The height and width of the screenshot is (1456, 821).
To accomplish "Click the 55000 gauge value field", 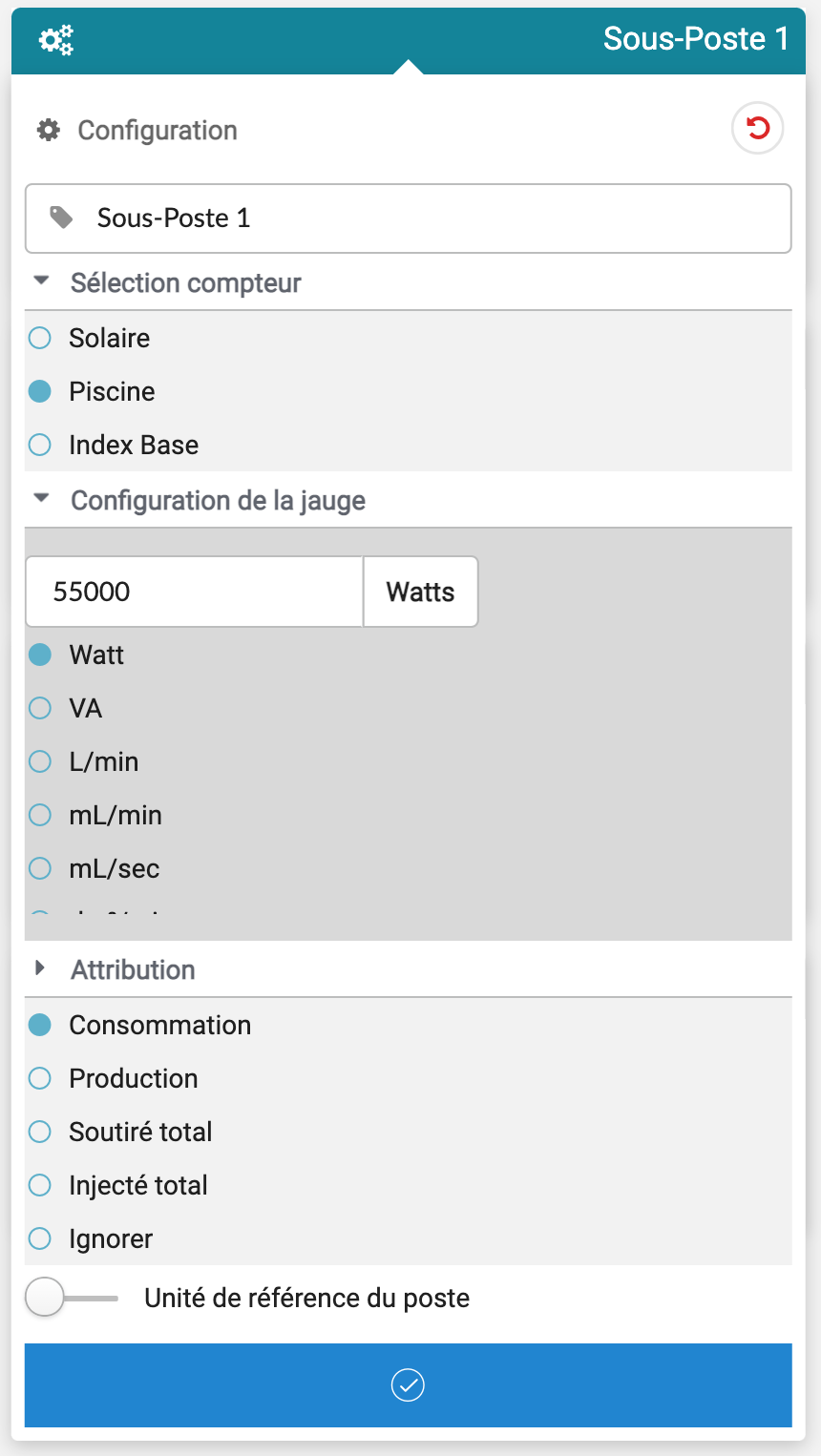I will (x=194, y=592).
